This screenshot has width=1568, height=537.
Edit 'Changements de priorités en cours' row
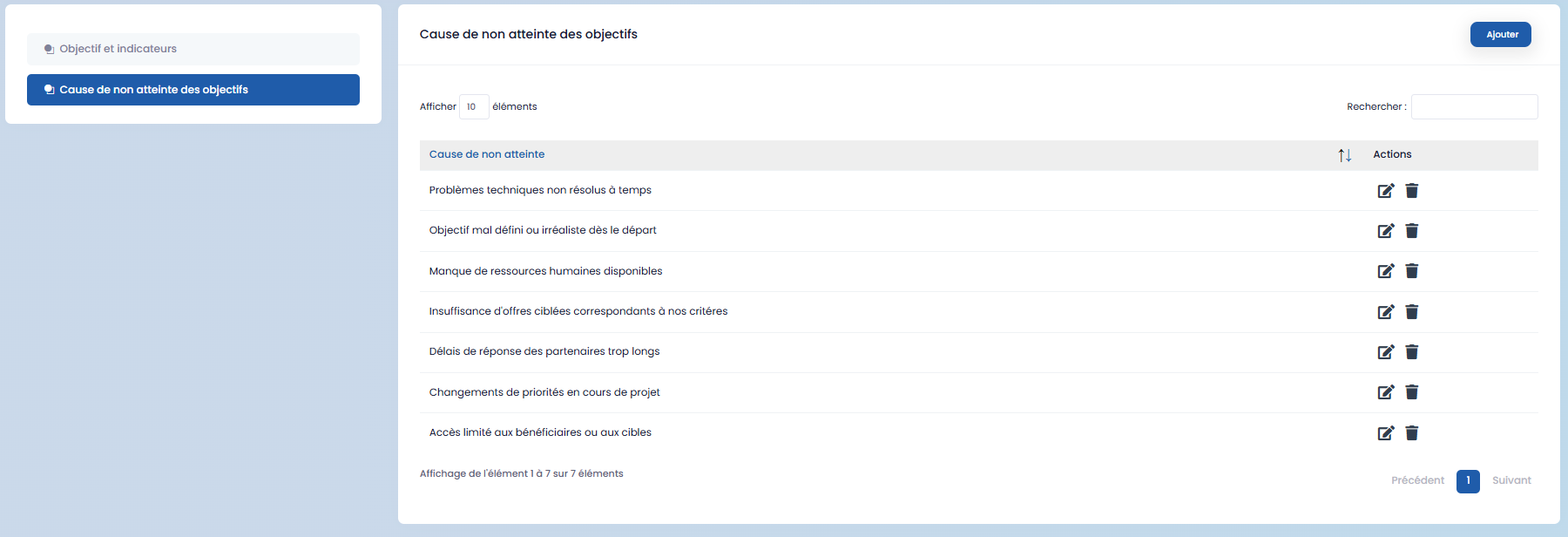1385,392
